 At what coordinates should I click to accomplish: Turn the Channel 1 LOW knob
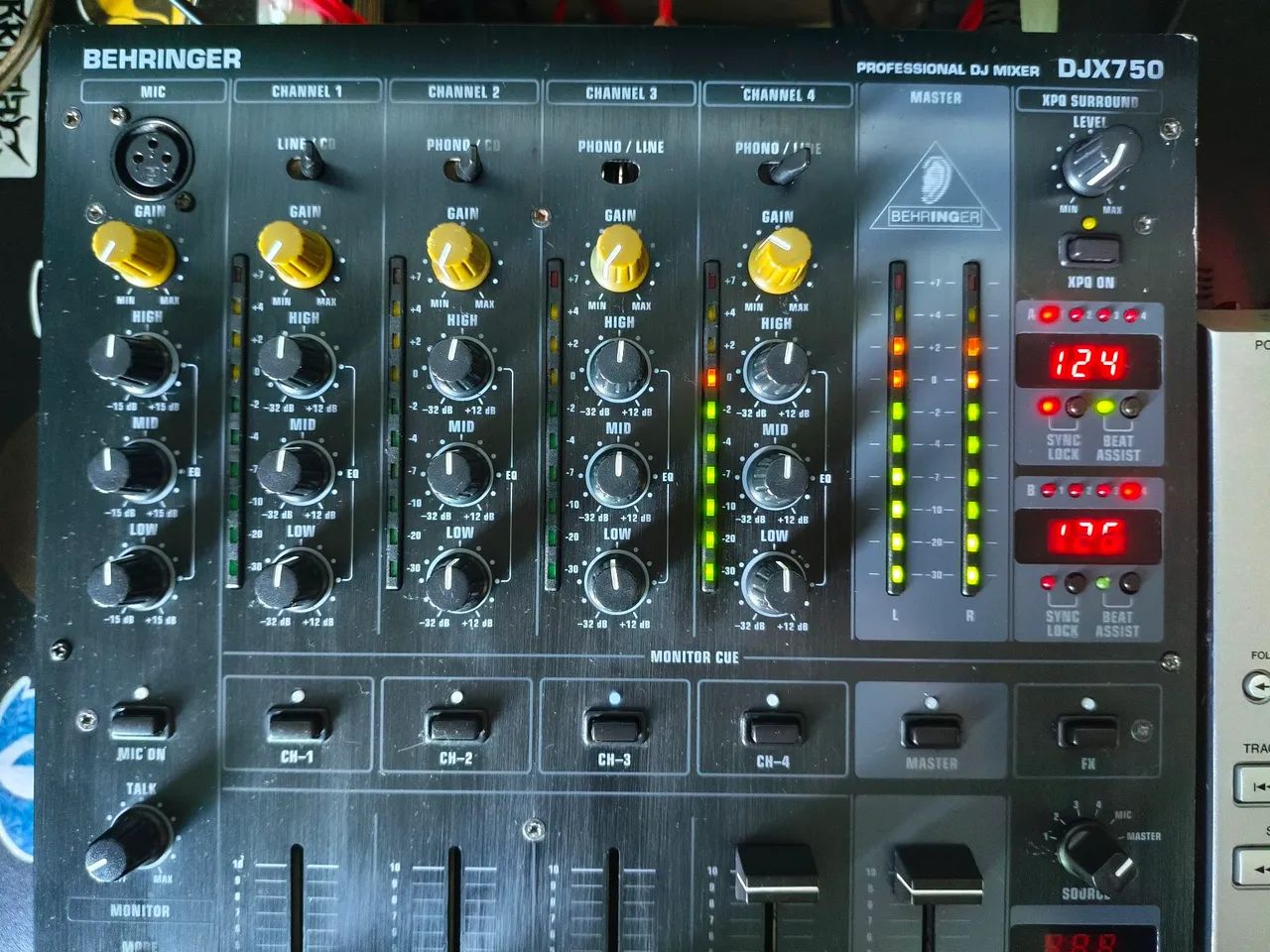(295, 578)
